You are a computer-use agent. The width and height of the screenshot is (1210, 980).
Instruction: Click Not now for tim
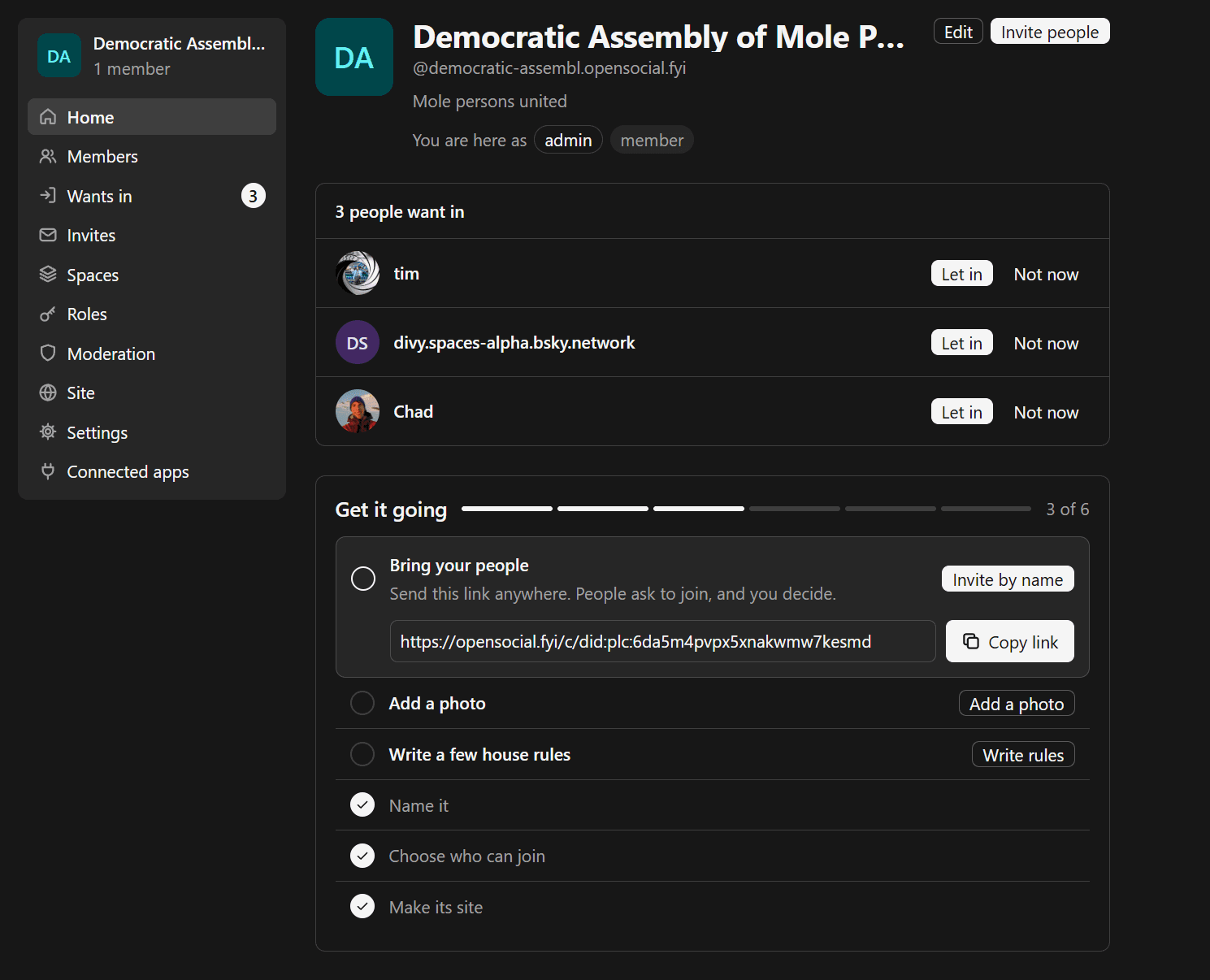(1047, 274)
